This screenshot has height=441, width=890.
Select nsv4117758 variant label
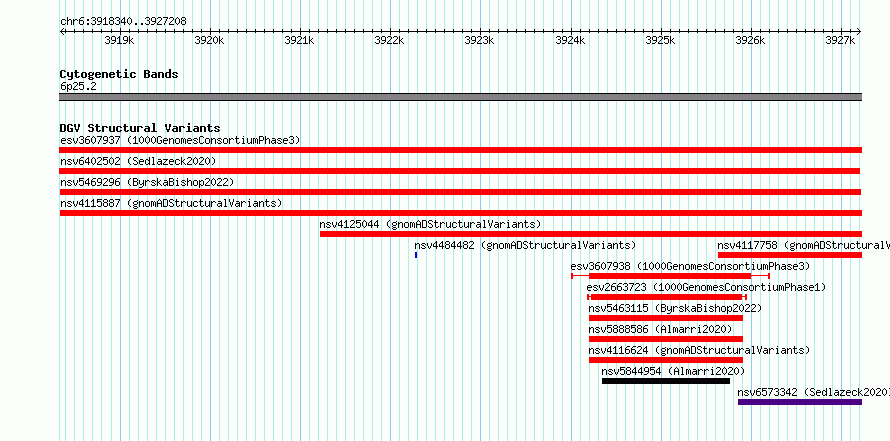point(803,245)
